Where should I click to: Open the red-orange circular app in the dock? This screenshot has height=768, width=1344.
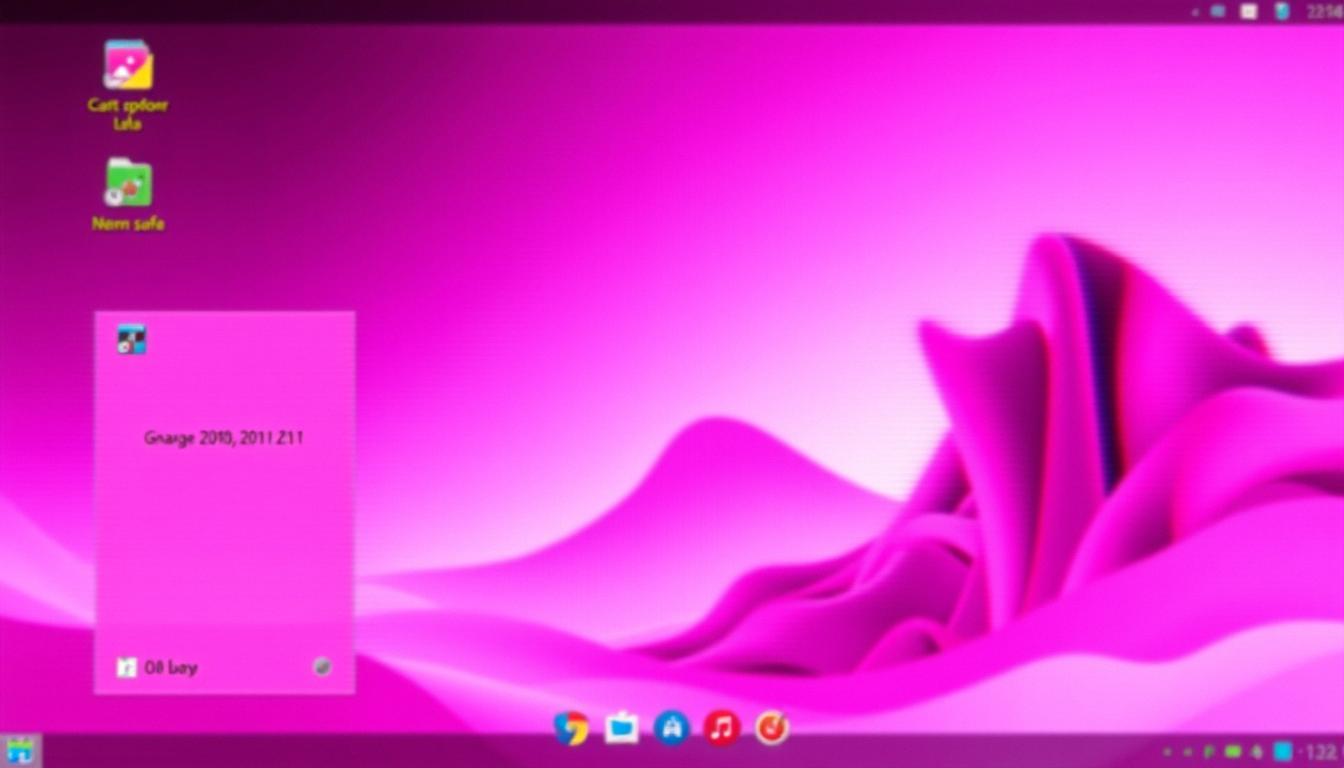pos(771,728)
